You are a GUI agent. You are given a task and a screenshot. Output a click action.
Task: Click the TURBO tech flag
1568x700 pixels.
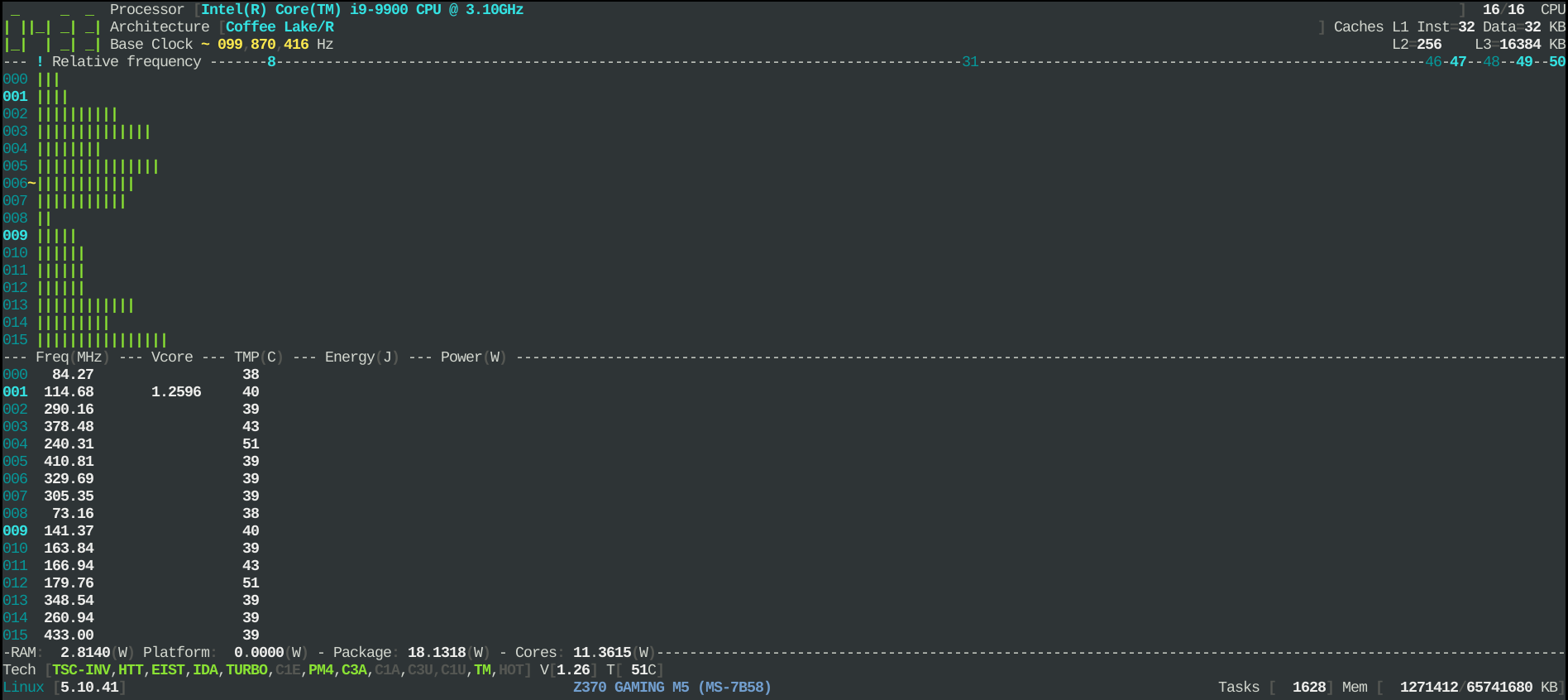(x=246, y=670)
